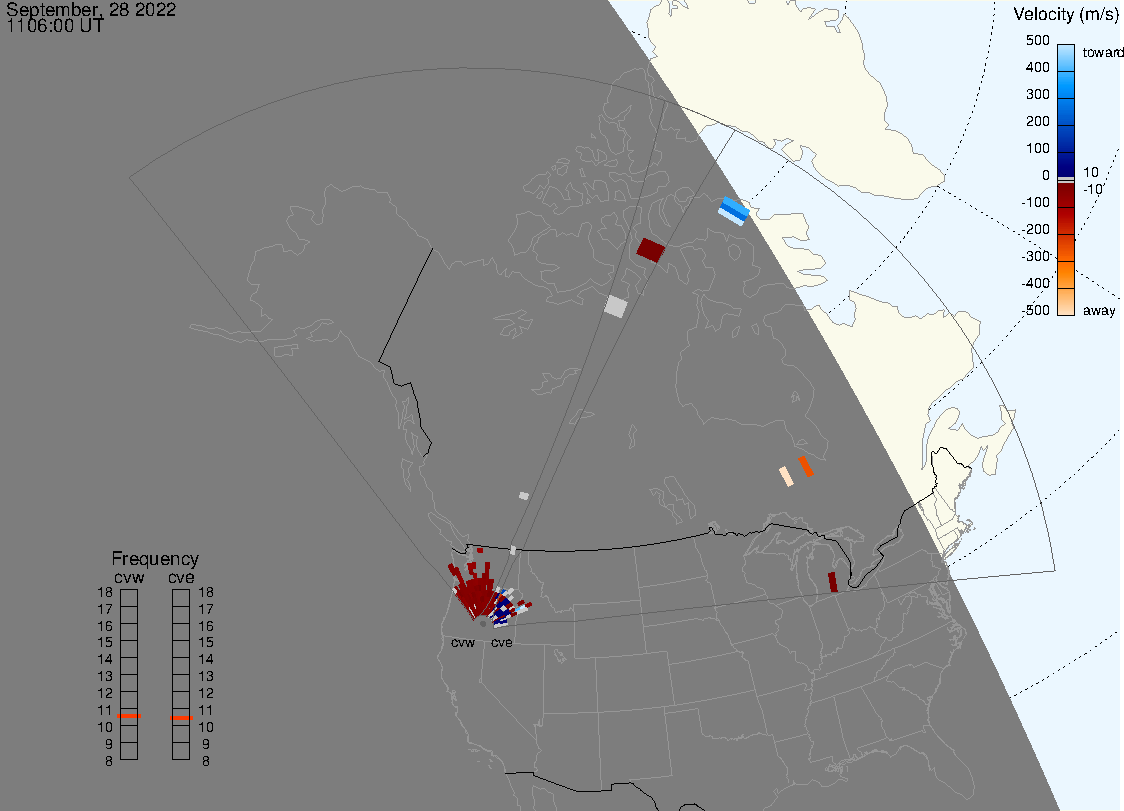Click the 'toward' label on velocity scale
This screenshot has height=811, width=1124.
point(1102,52)
